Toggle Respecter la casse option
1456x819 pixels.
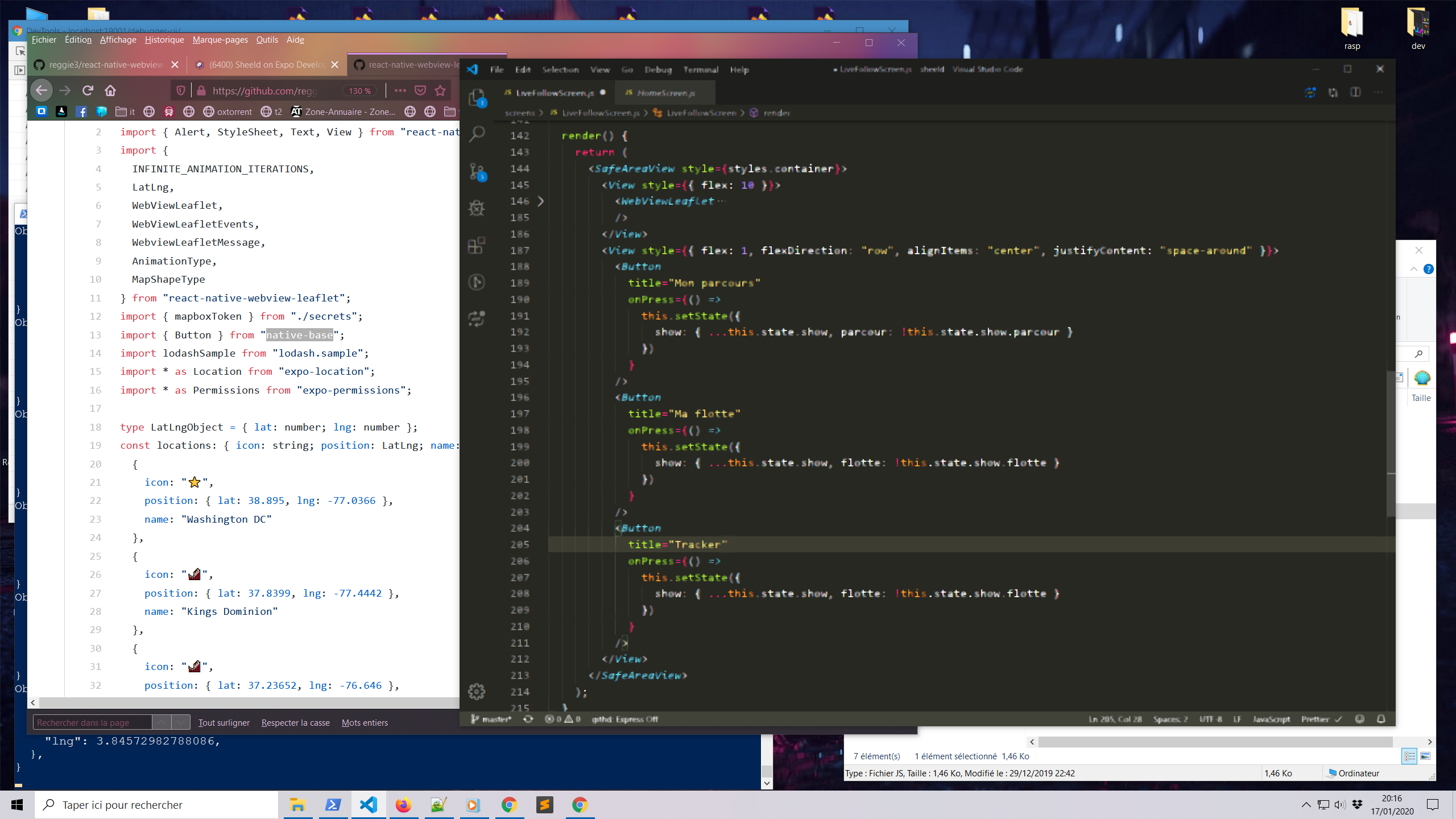(x=296, y=722)
